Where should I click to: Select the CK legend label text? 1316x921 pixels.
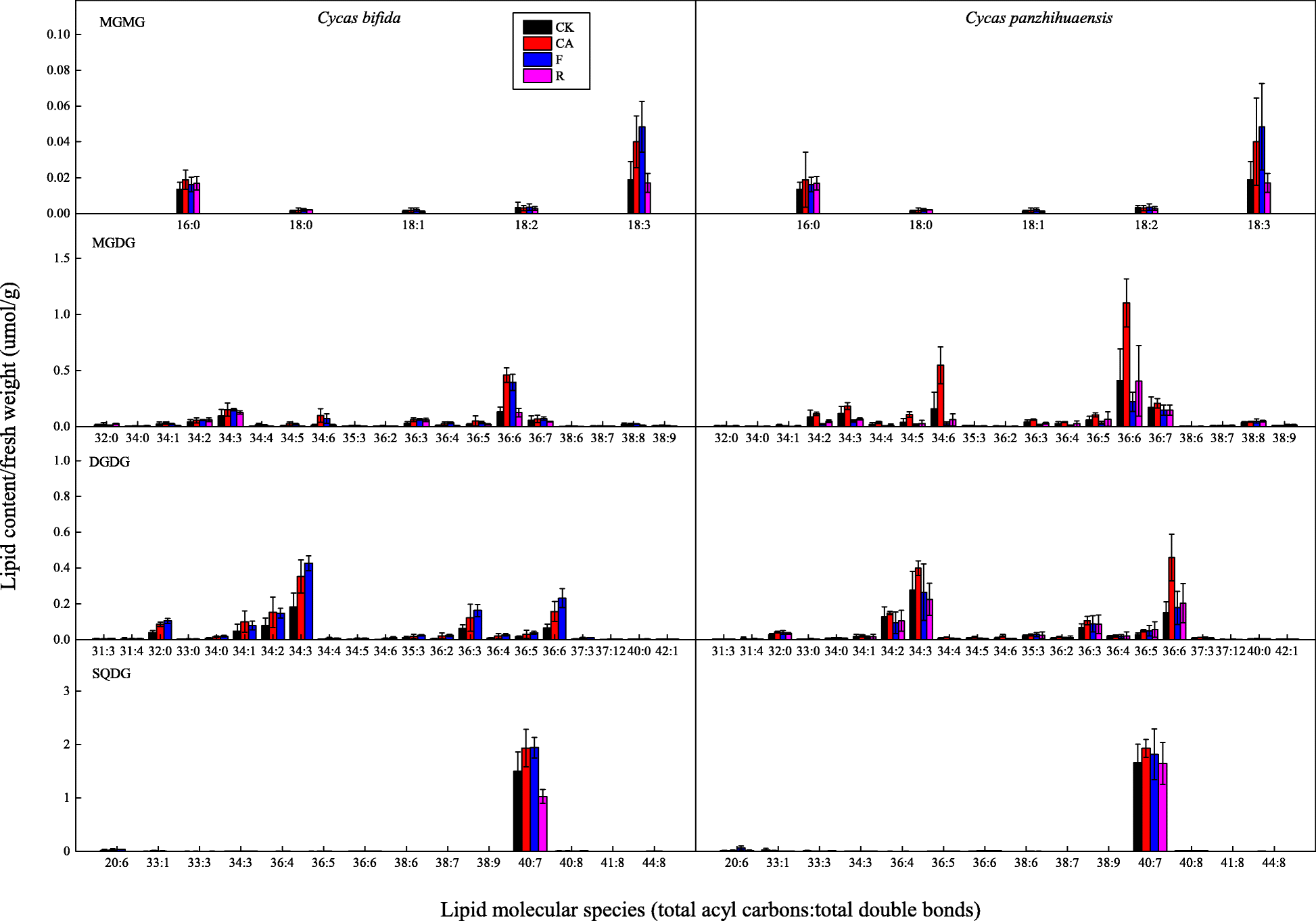(x=565, y=28)
